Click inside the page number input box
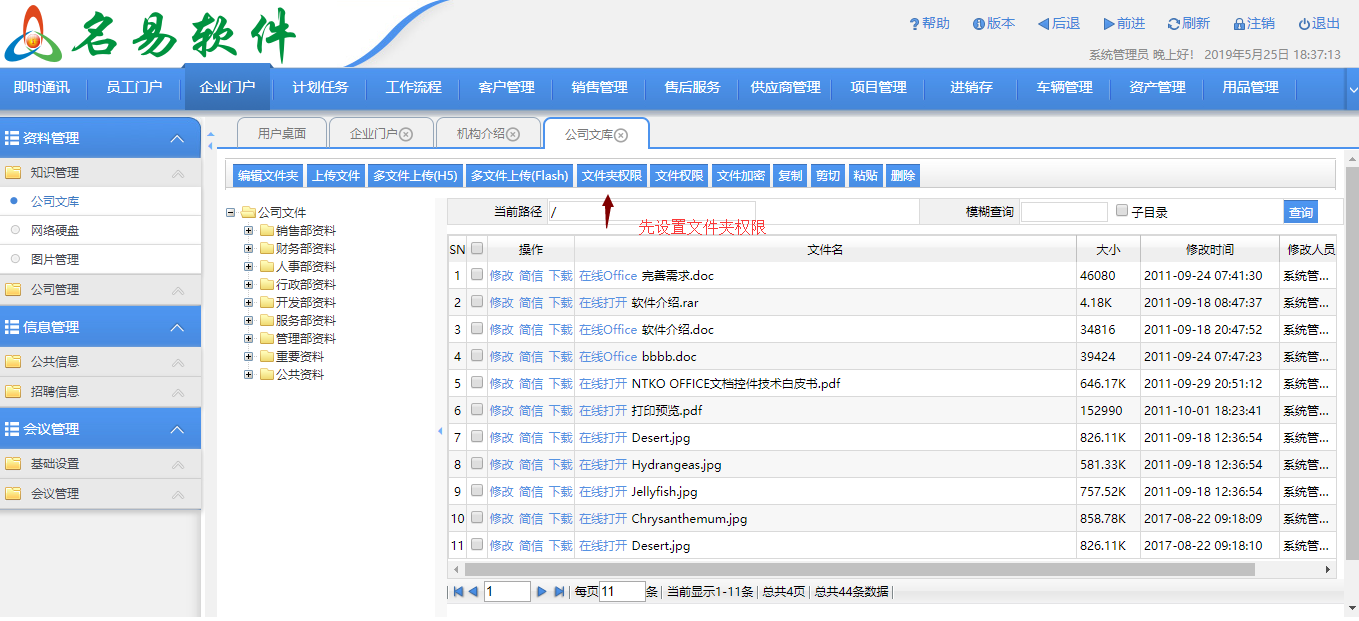Image resolution: width=1359 pixels, height=621 pixels. click(507, 590)
